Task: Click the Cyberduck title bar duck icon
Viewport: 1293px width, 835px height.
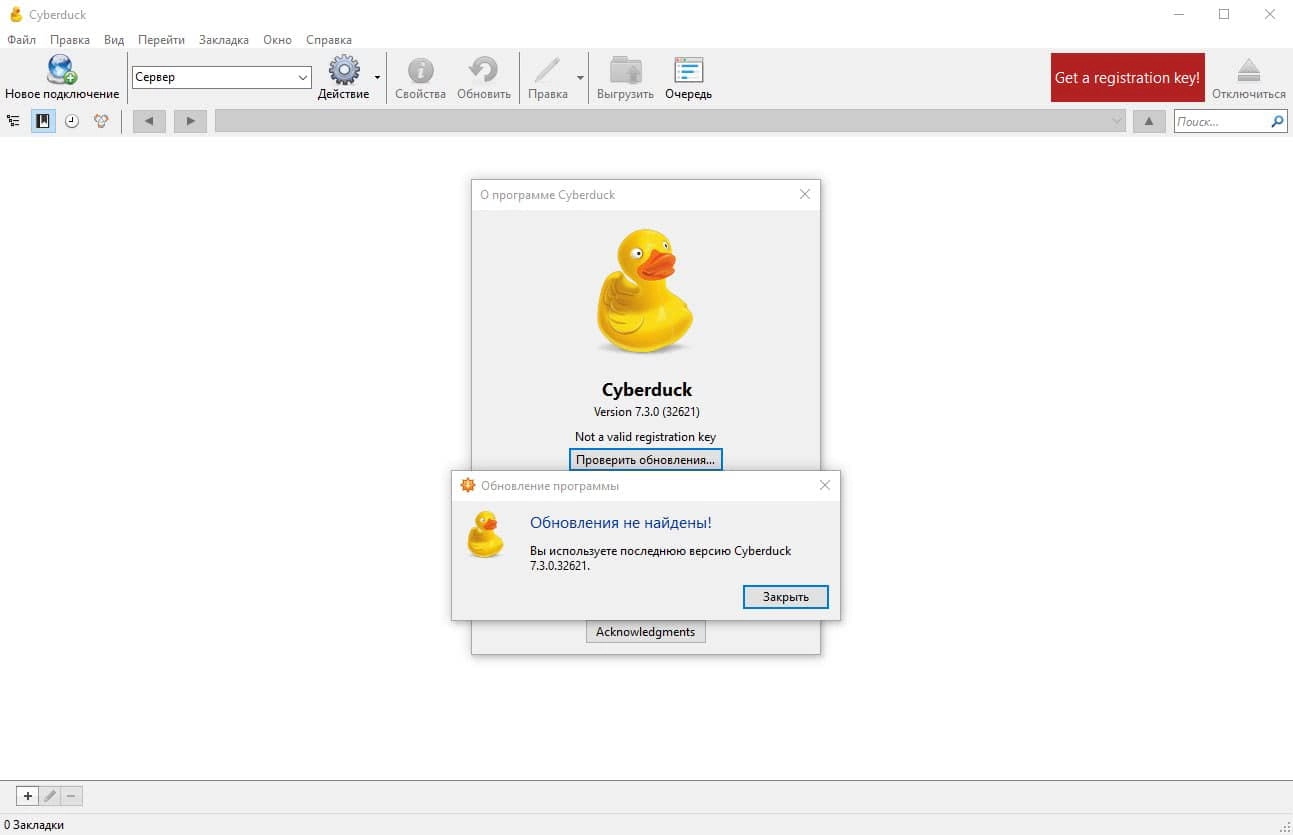Action: click(x=15, y=14)
